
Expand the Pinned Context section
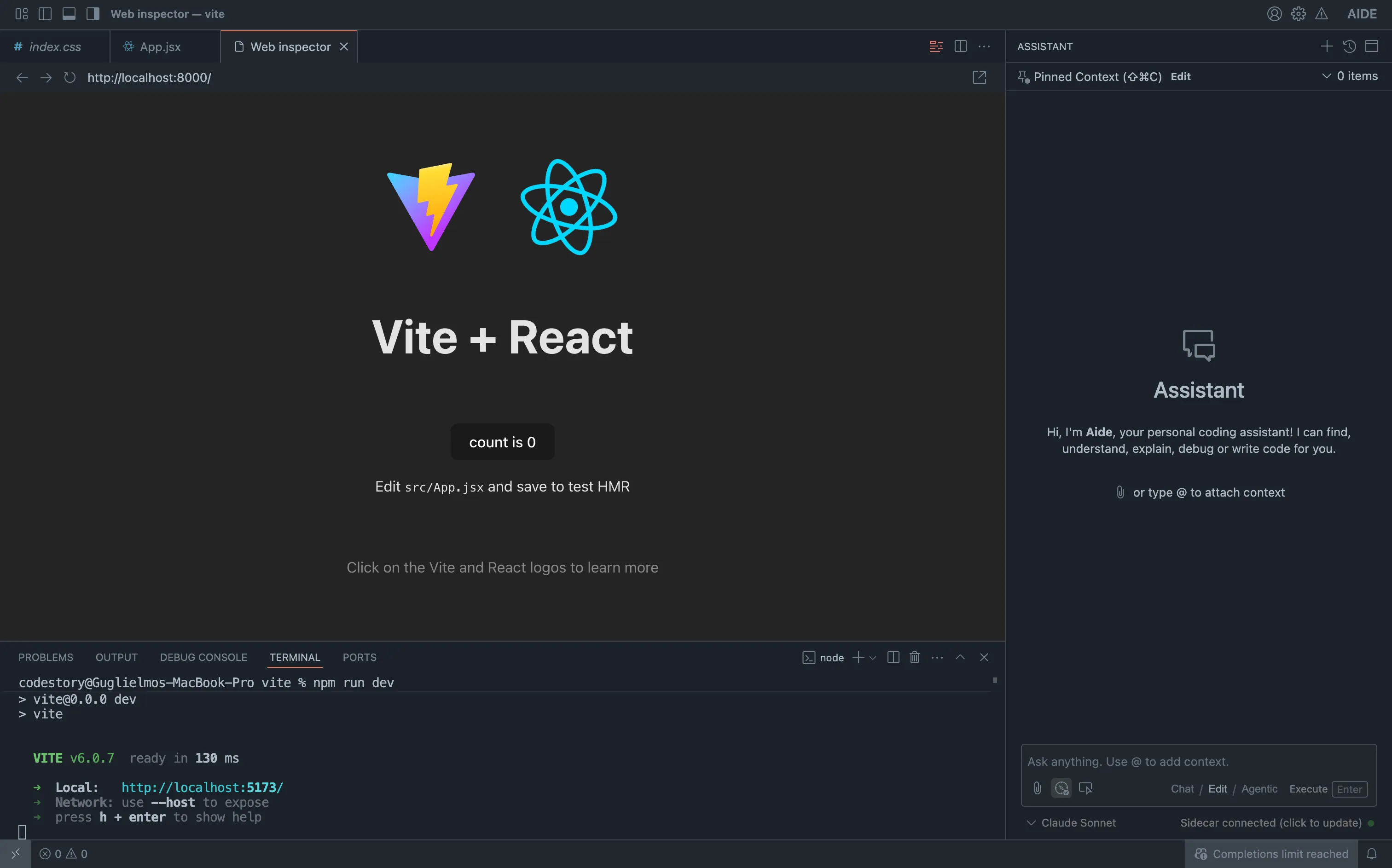tap(1327, 76)
